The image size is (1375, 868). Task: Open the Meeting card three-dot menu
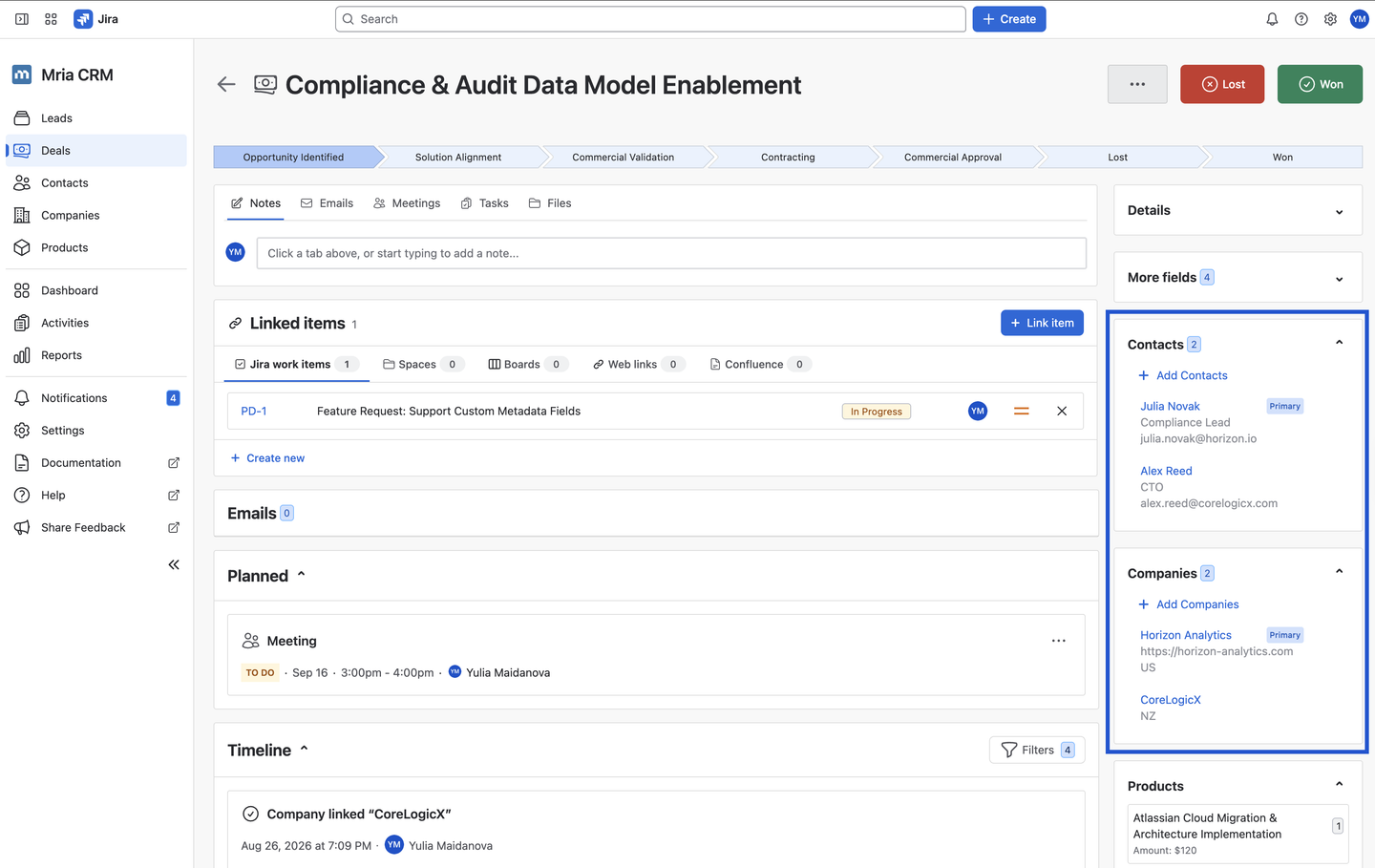pyautogui.click(x=1059, y=641)
